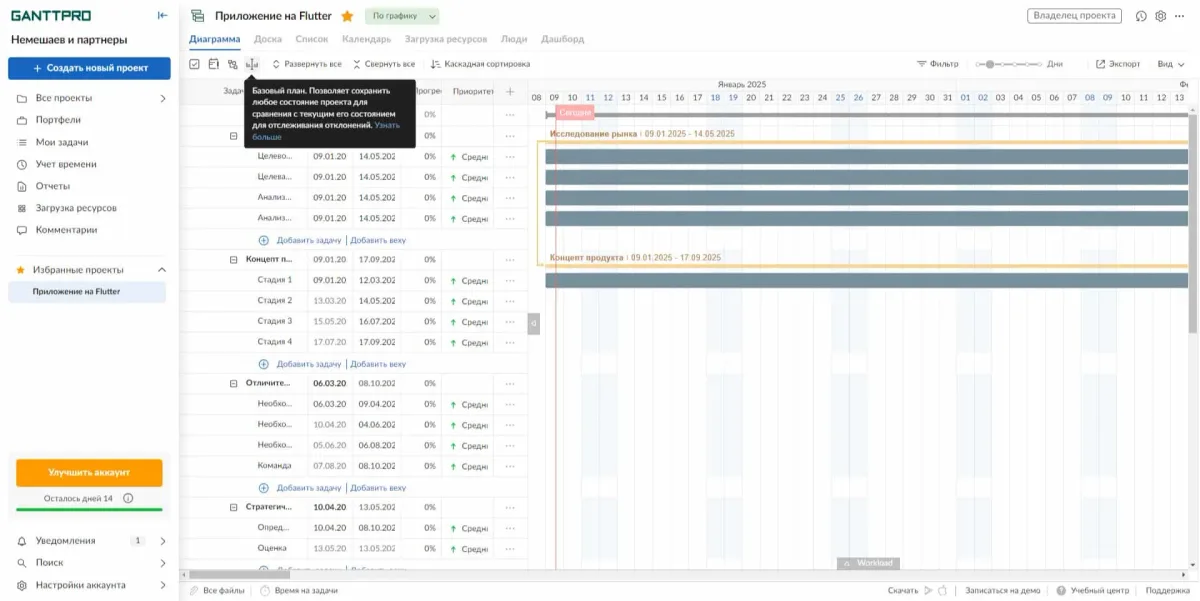Collapse the Концепт п... task group
1200x601 pixels.
tap(233, 259)
